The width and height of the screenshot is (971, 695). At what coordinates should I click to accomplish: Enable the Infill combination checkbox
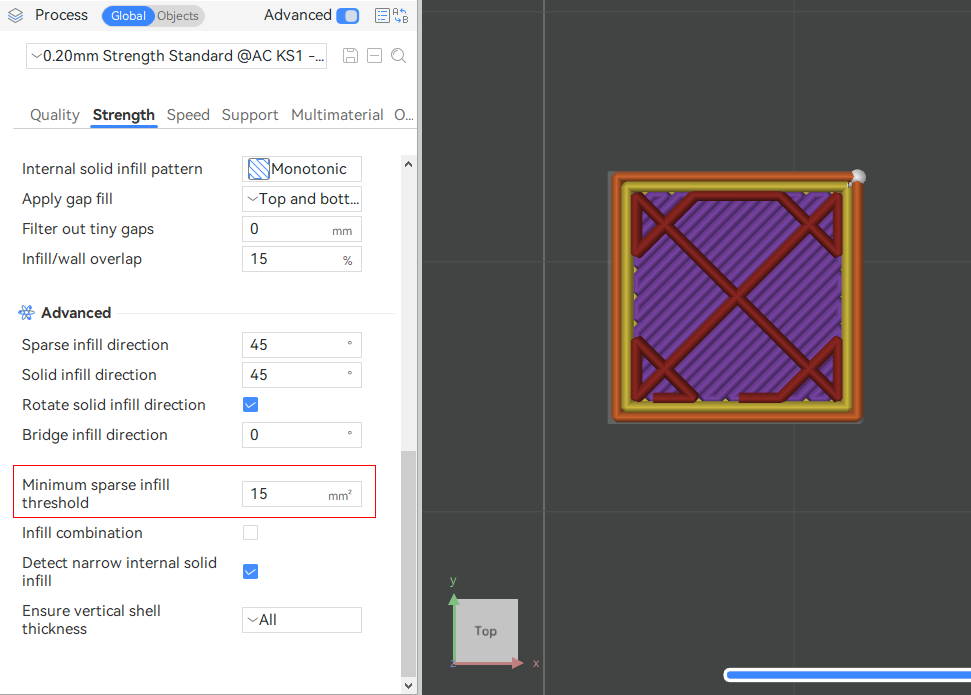point(250,533)
